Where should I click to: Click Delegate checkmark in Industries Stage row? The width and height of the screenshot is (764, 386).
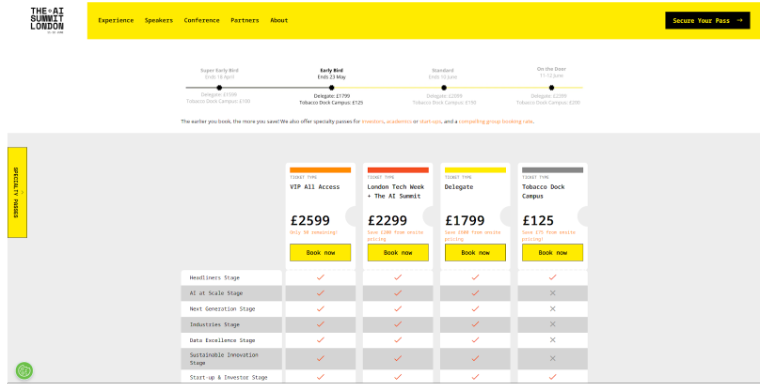475,324
